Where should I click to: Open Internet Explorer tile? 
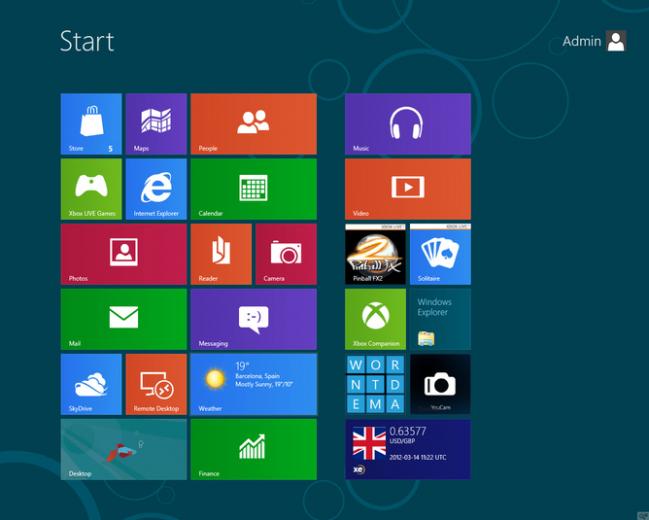156,189
